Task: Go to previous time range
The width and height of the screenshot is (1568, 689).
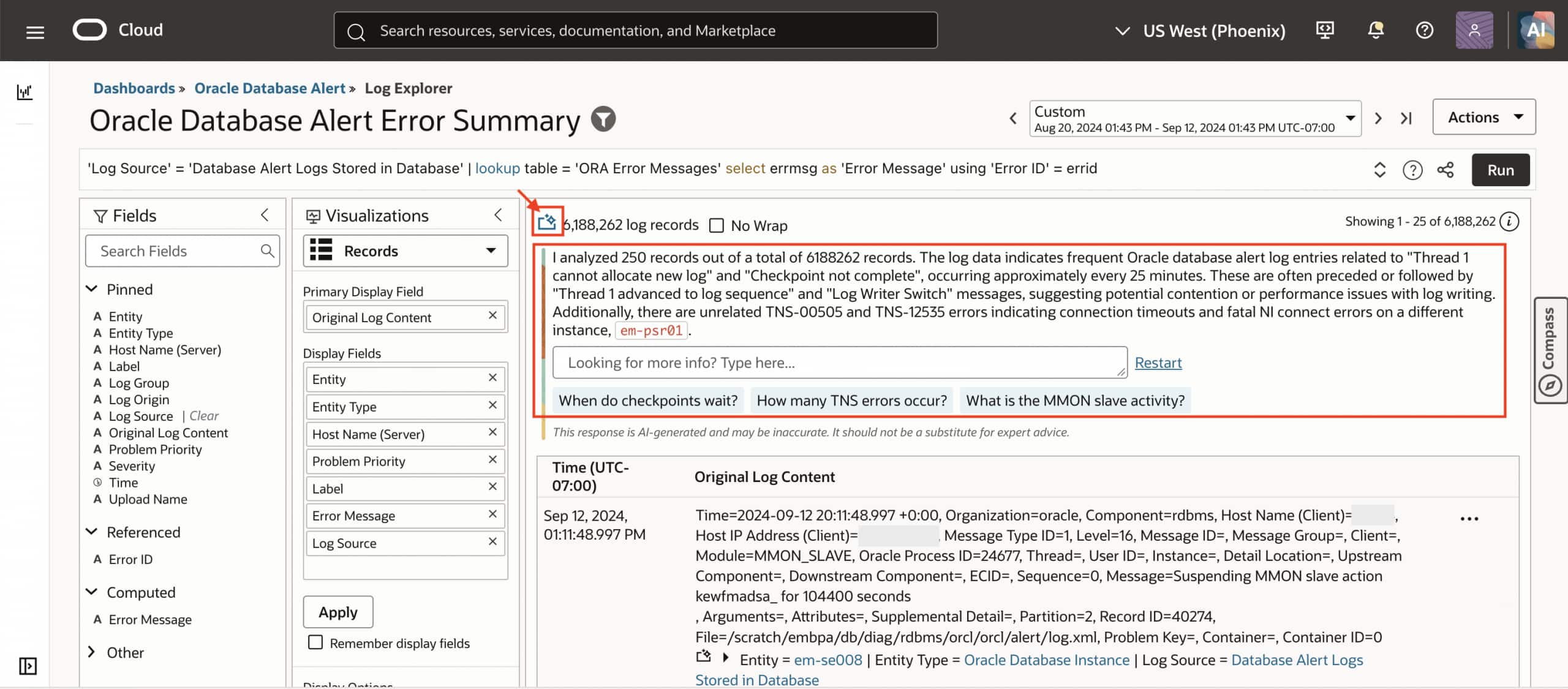Action: [1013, 118]
